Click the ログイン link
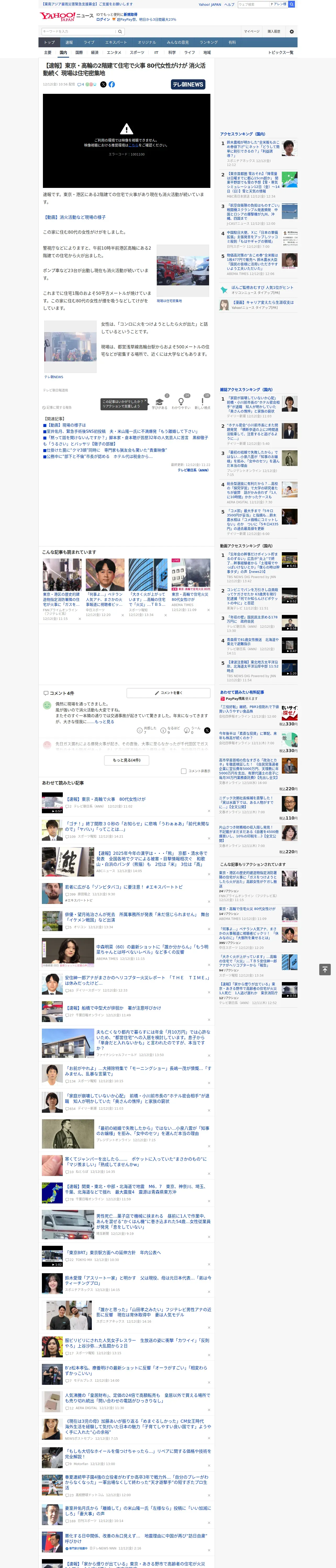Image resolution: width=336 pixels, height=1568 pixels. click(103, 20)
